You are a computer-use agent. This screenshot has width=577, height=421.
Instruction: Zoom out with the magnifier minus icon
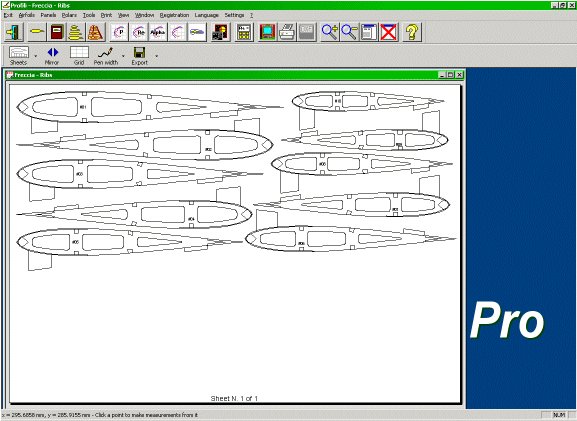tap(349, 32)
